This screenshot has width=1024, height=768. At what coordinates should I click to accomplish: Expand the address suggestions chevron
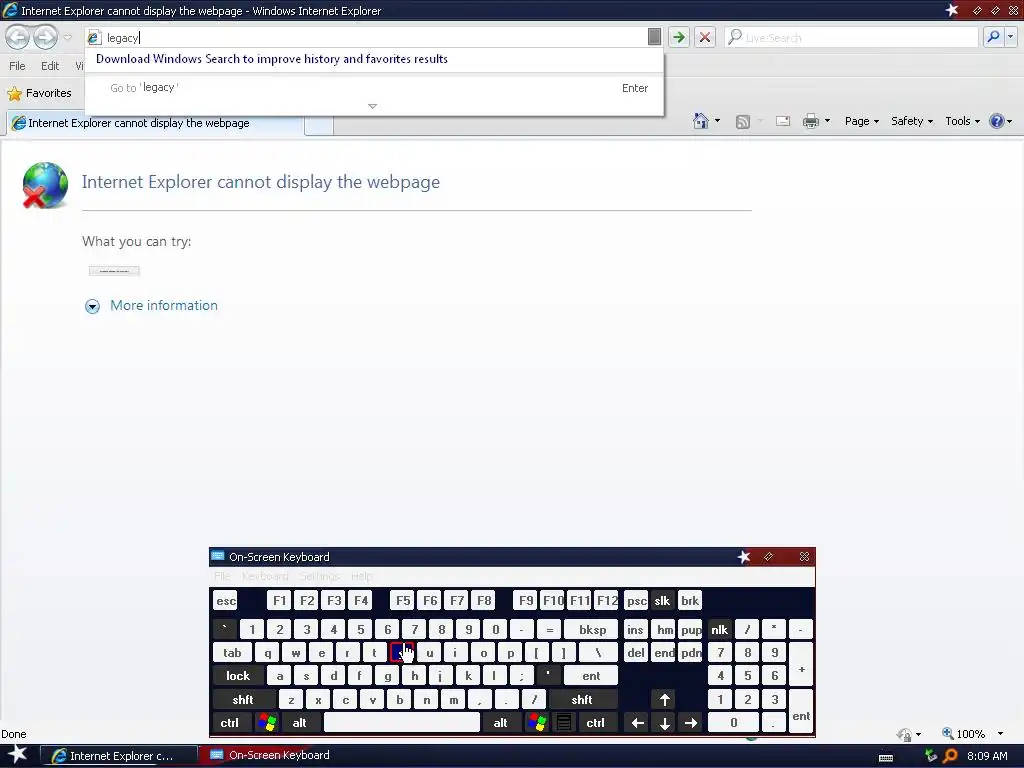tap(372, 106)
